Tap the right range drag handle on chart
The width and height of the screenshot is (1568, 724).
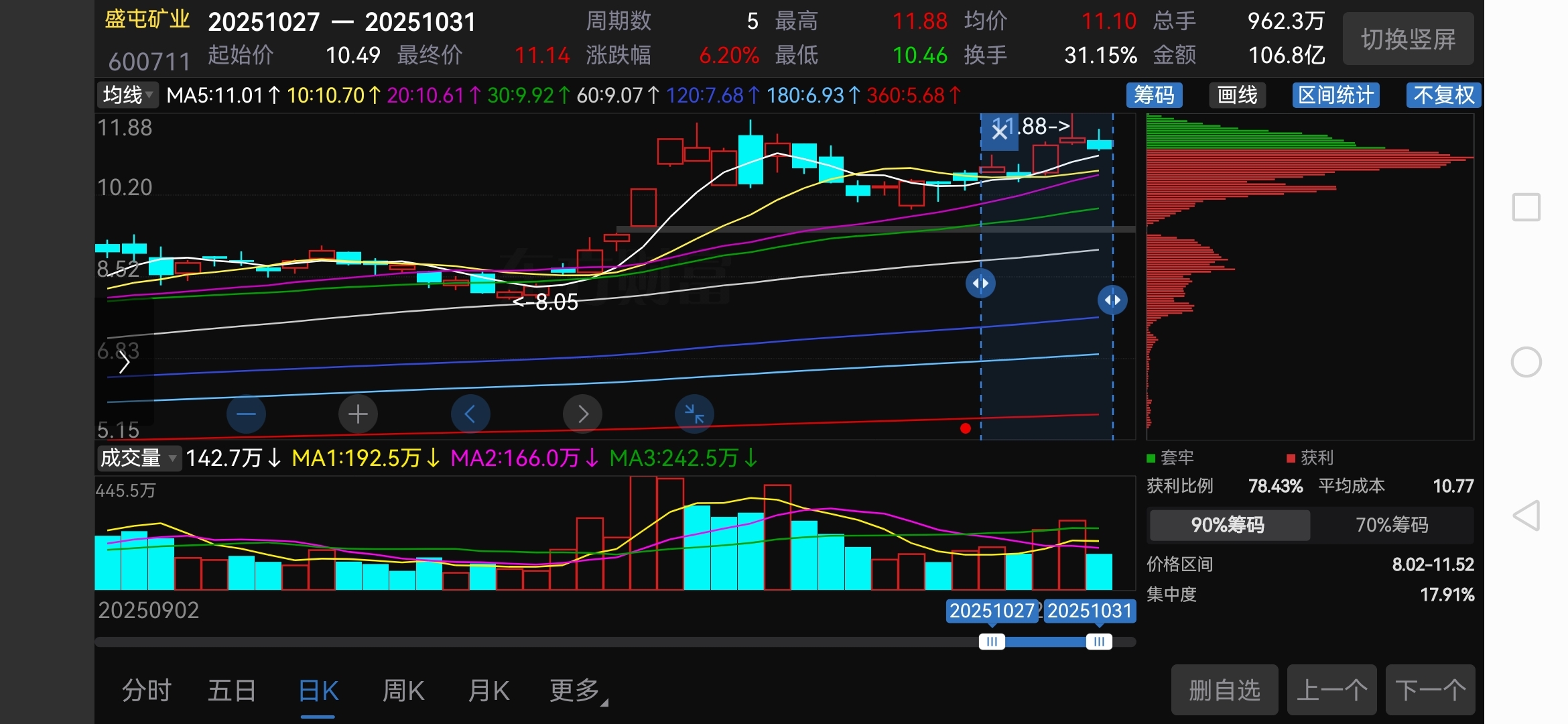point(1112,300)
